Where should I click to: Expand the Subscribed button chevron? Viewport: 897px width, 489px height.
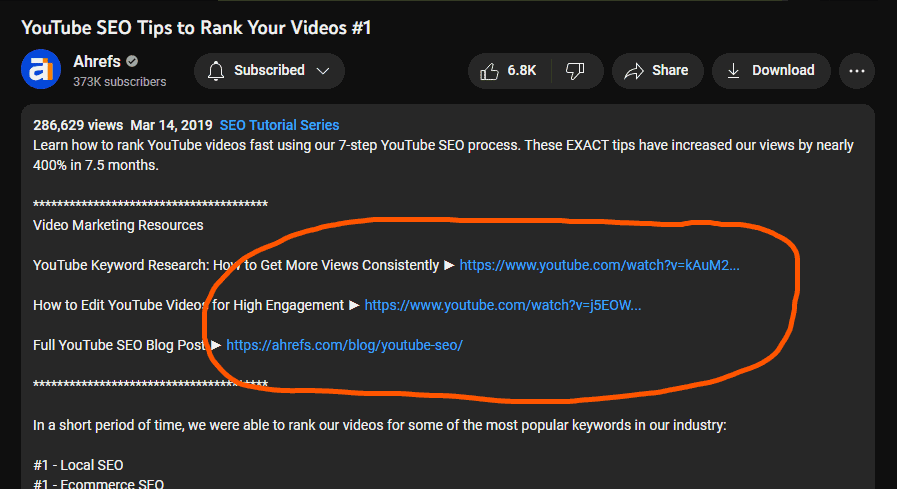pyautogui.click(x=322, y=71)
